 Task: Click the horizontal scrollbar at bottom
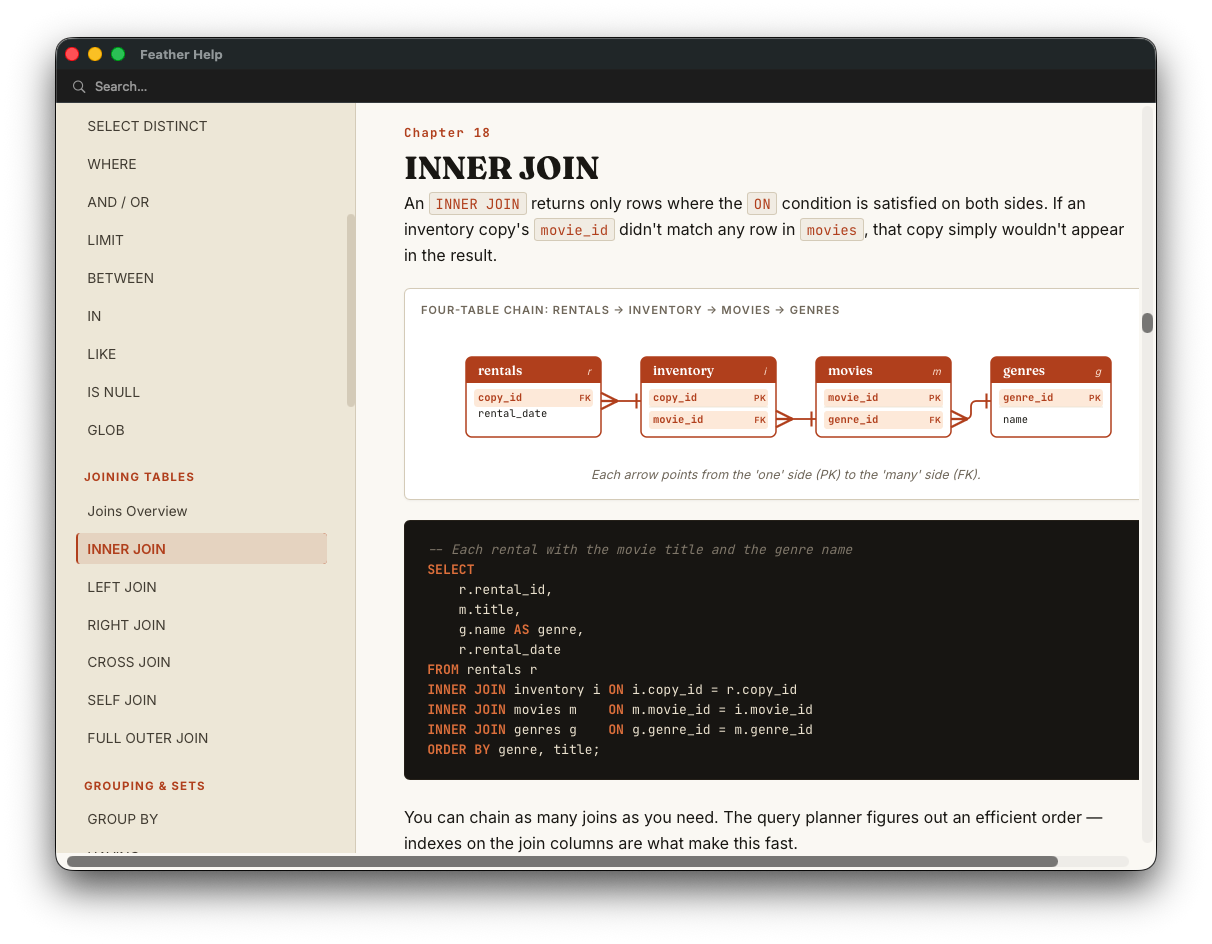pos(562,861)
